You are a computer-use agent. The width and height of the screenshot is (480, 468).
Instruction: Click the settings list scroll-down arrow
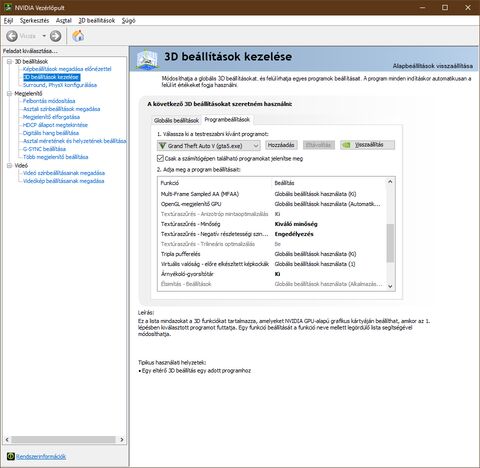tap(390, 286)
